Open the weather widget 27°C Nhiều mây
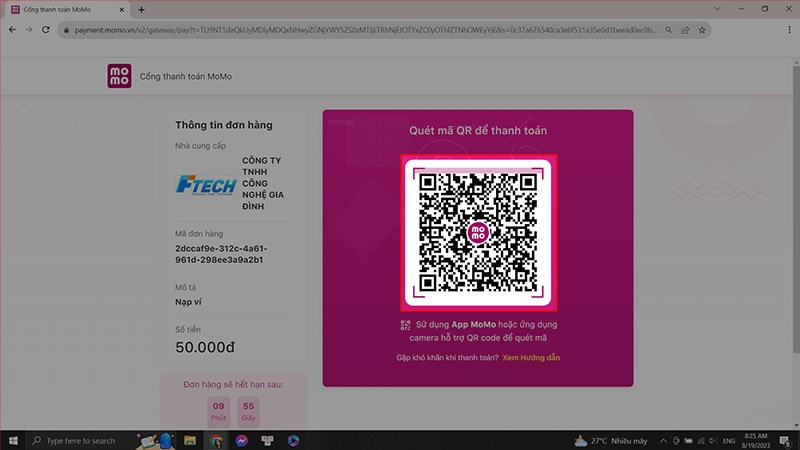The width and height of the screenshot is (800, 450). coord(611,441)
